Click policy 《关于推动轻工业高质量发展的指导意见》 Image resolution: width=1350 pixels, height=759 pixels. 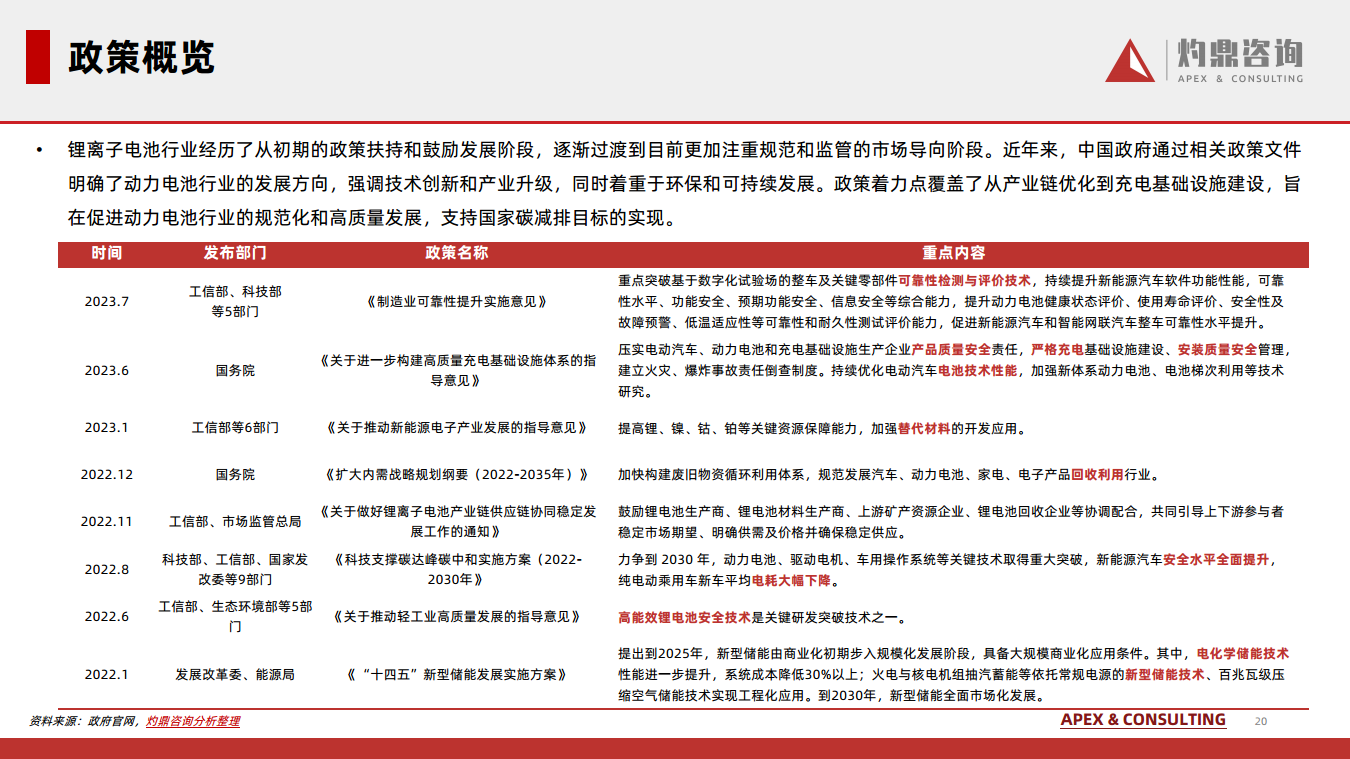pos(457,616)
